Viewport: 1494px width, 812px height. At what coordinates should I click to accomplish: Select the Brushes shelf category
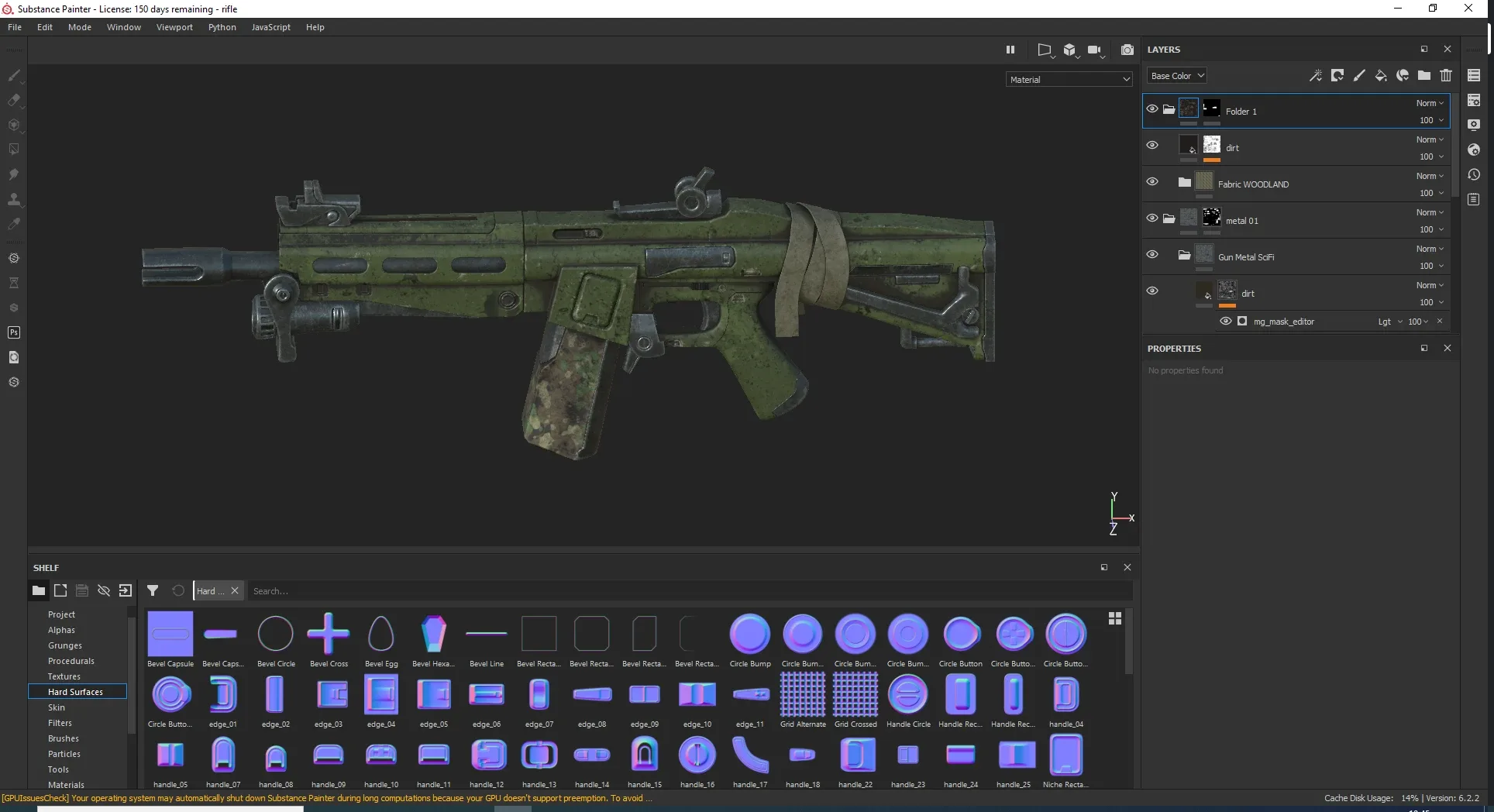[64, 738]
